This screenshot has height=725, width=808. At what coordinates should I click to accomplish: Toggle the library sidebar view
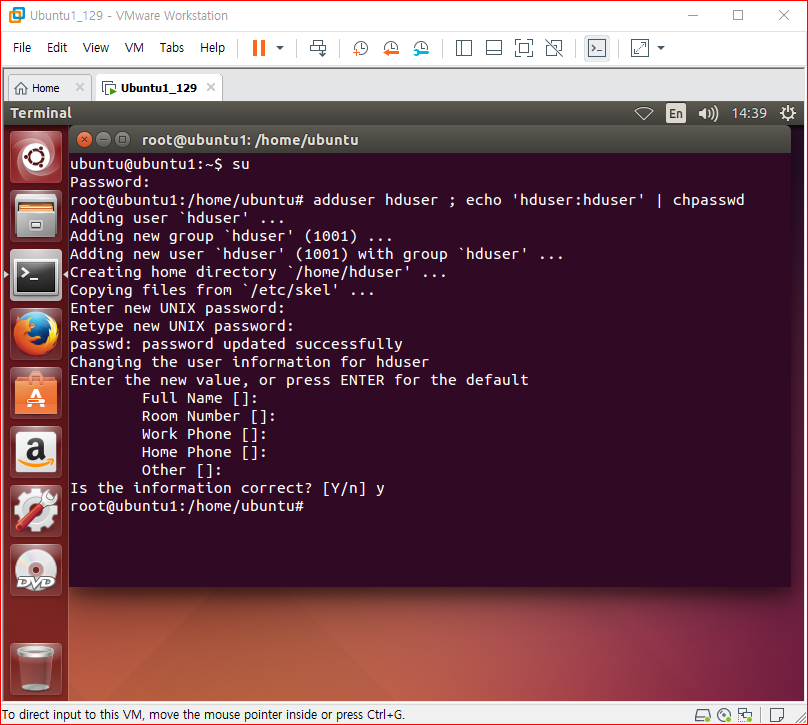tap(464, 48)
